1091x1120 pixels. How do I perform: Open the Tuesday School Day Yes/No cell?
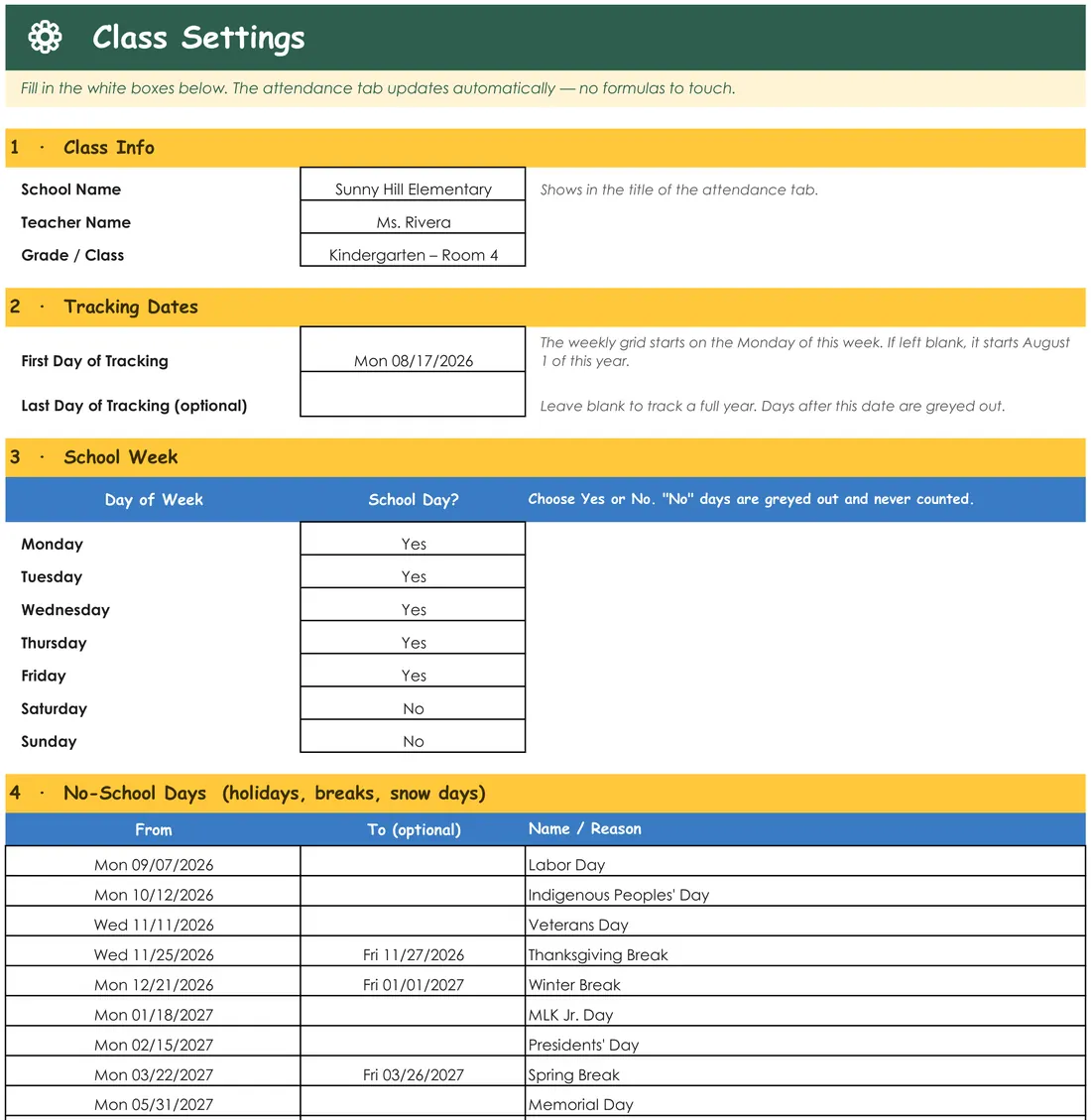pos(413,571)
